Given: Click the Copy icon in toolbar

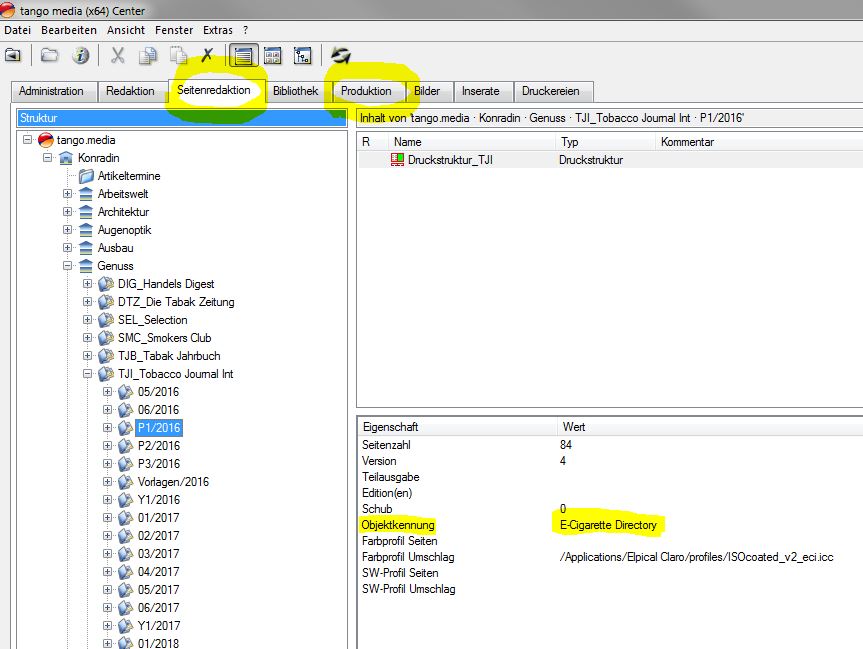Looking at the screenshot, I should 148,56.
